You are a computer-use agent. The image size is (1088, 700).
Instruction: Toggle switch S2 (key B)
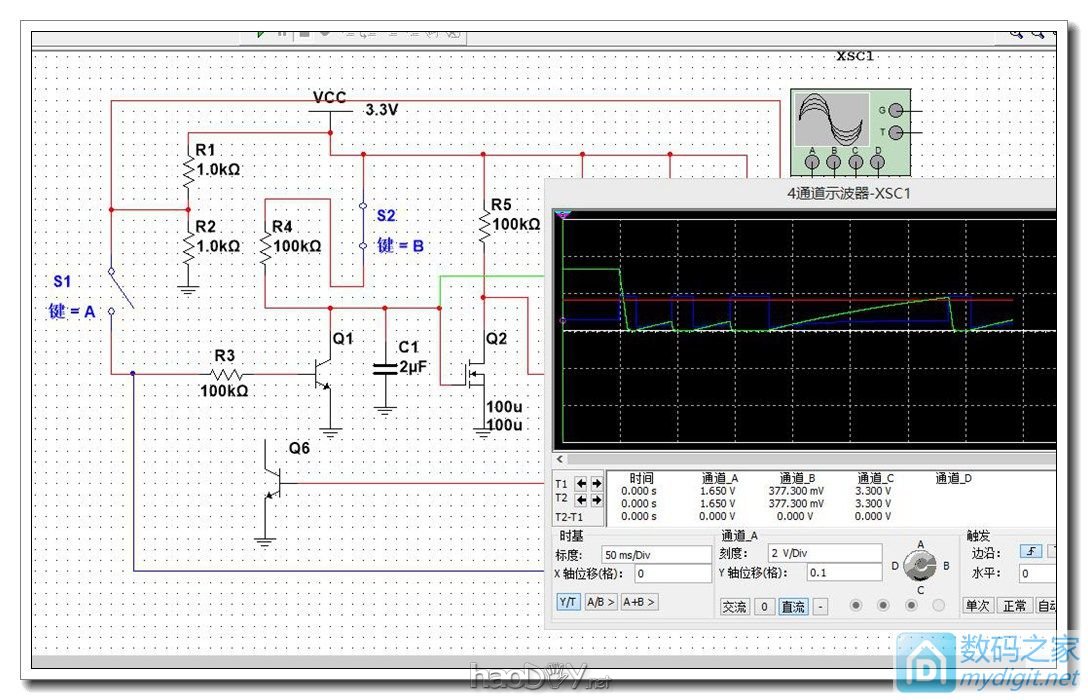[x=363, y=225]
